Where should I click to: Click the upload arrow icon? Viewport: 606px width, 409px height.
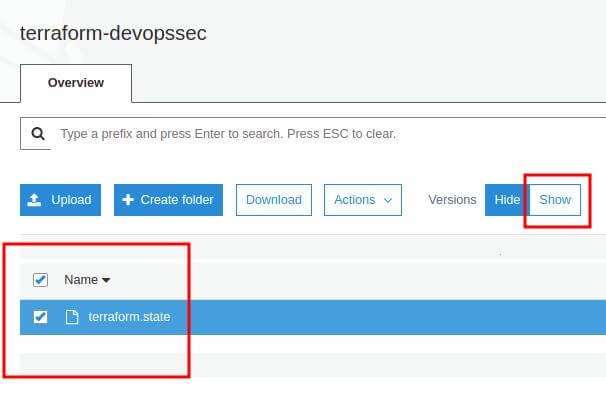[x=35, y=200]
